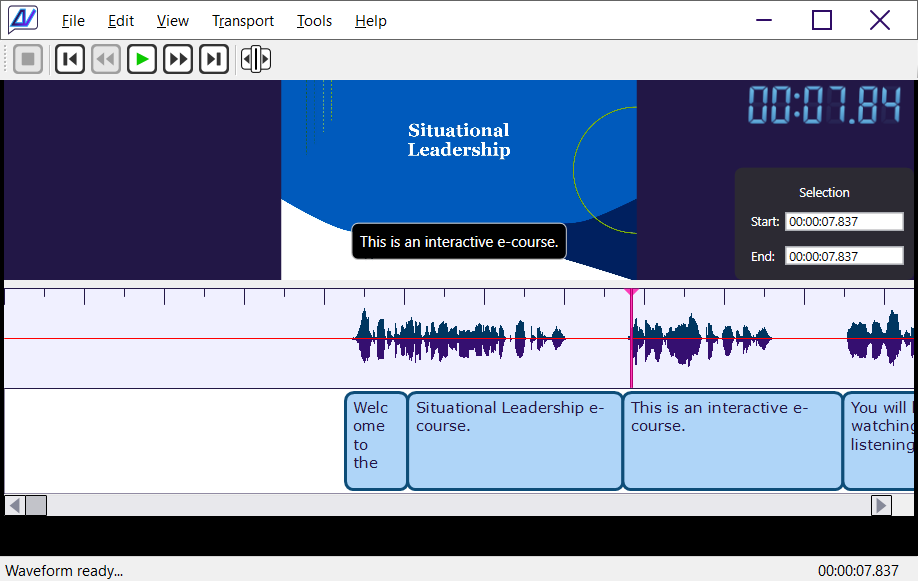Jump to end with skip-to-end button
The height and width of the screenshot is (582, 918).
click(214, 60)
